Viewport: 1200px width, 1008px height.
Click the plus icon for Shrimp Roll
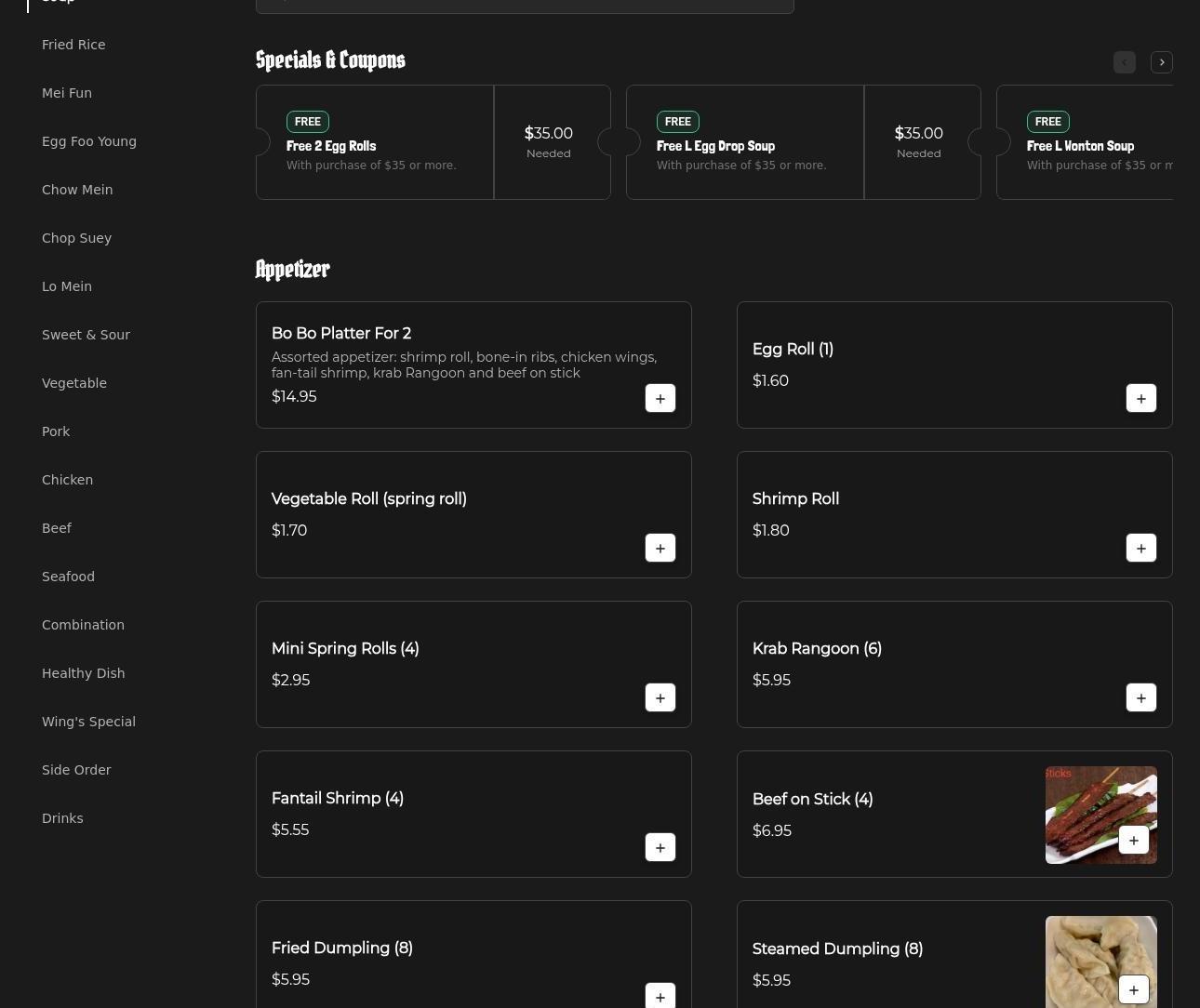point(1141,548)
